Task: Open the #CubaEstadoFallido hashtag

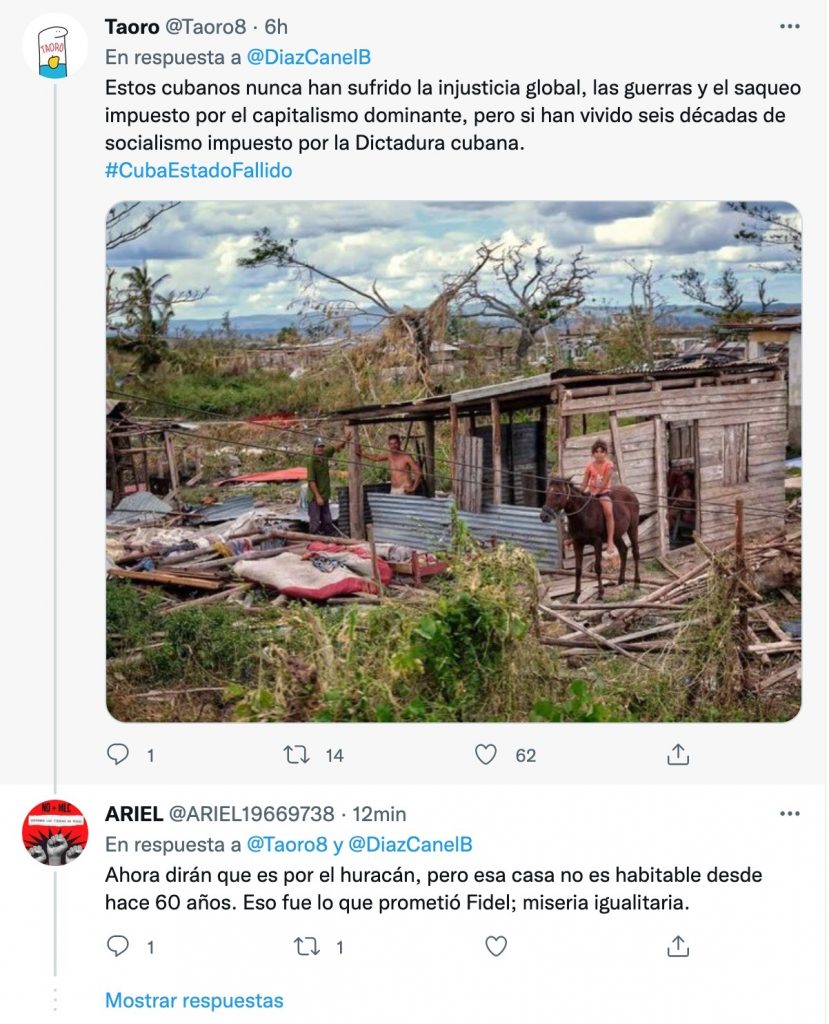Action: point(199,170)
